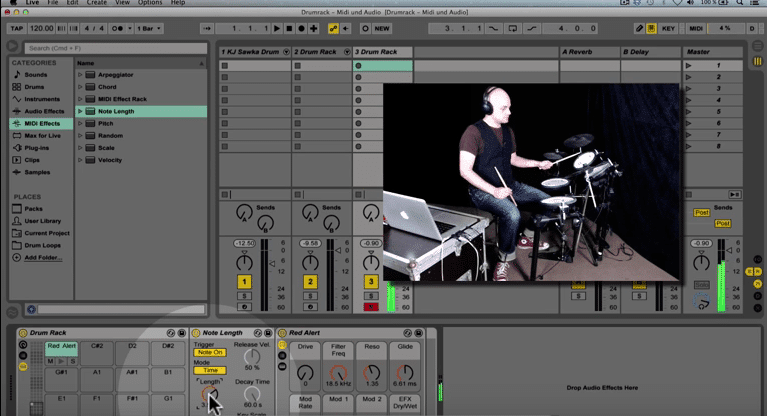767x416 pixels.
Task: Click the NEW button in transport bar
Action: click(382, 28)
